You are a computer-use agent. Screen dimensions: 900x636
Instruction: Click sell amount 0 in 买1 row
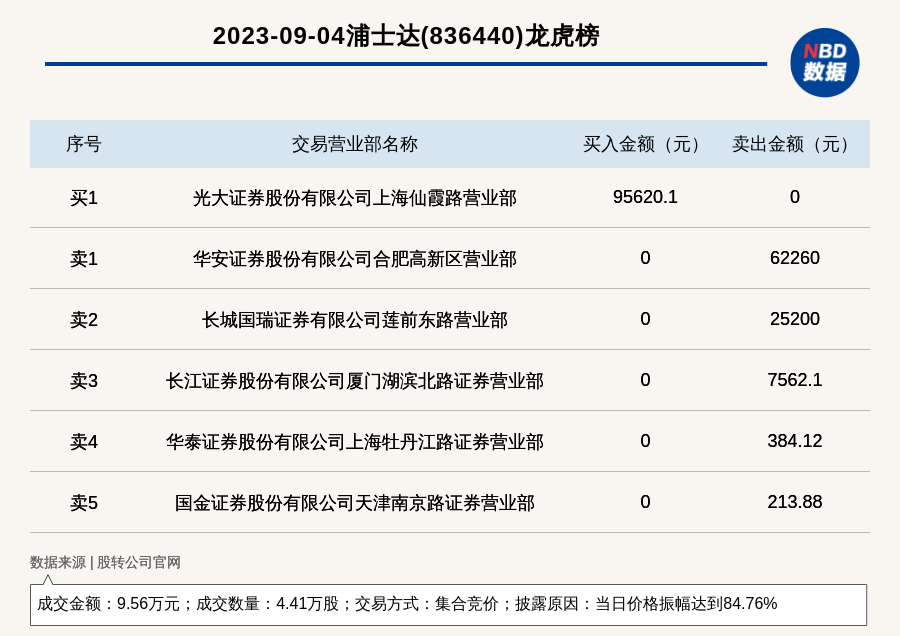click(794, 197)
